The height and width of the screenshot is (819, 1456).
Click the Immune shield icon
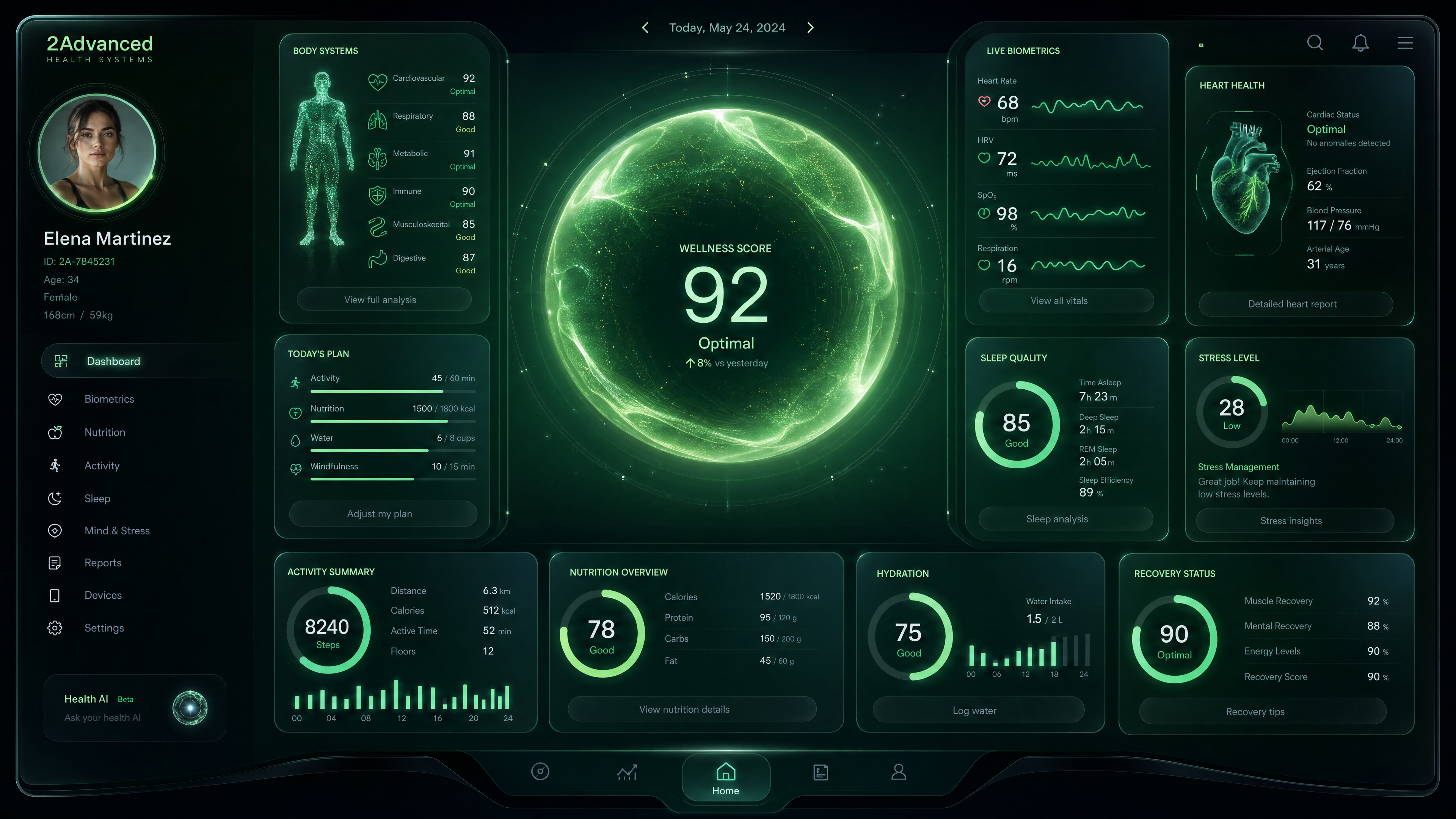(378, 196)
